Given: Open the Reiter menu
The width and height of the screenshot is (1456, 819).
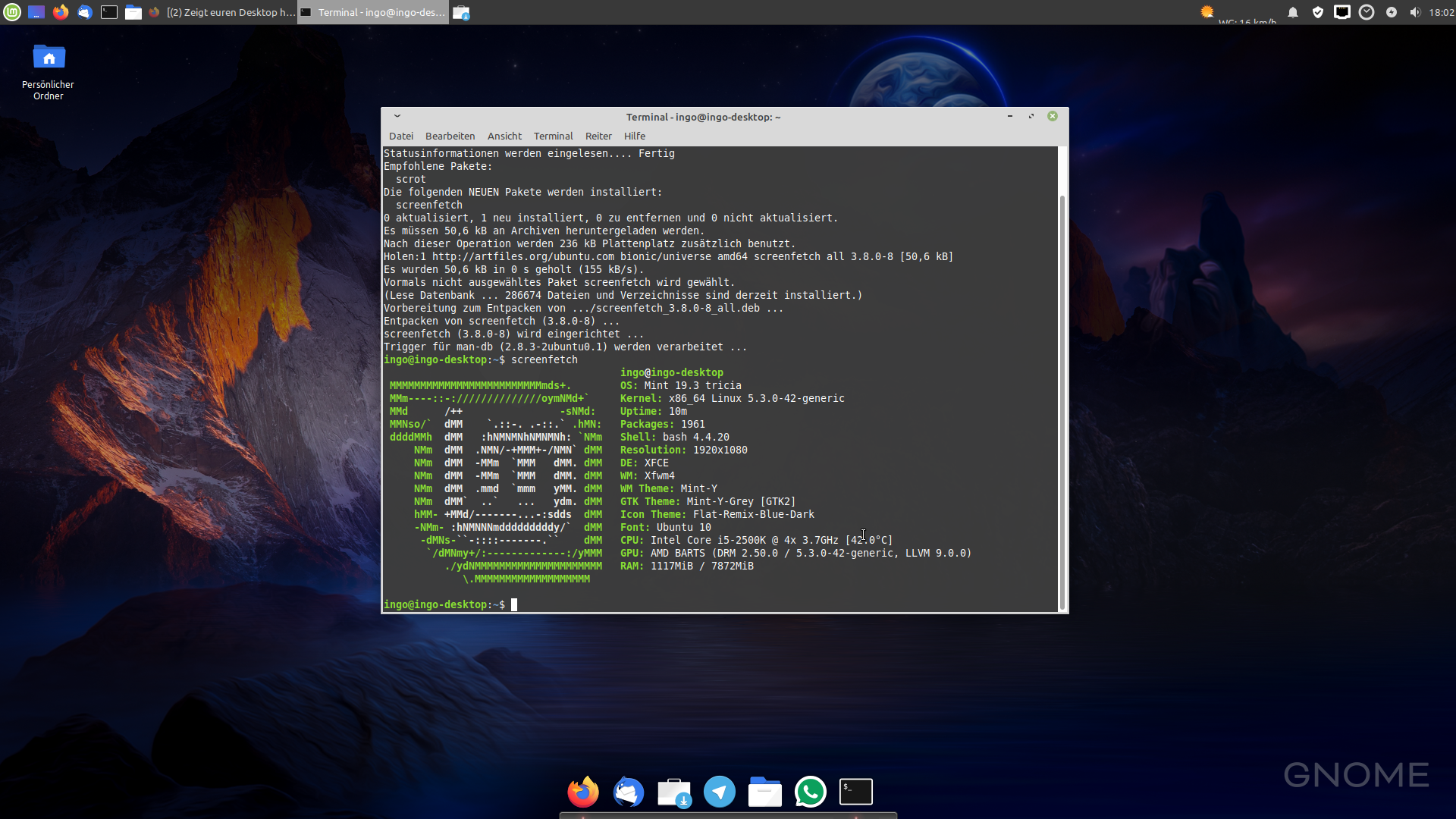Looking at the screenshot, I should [x=598, y=136].
